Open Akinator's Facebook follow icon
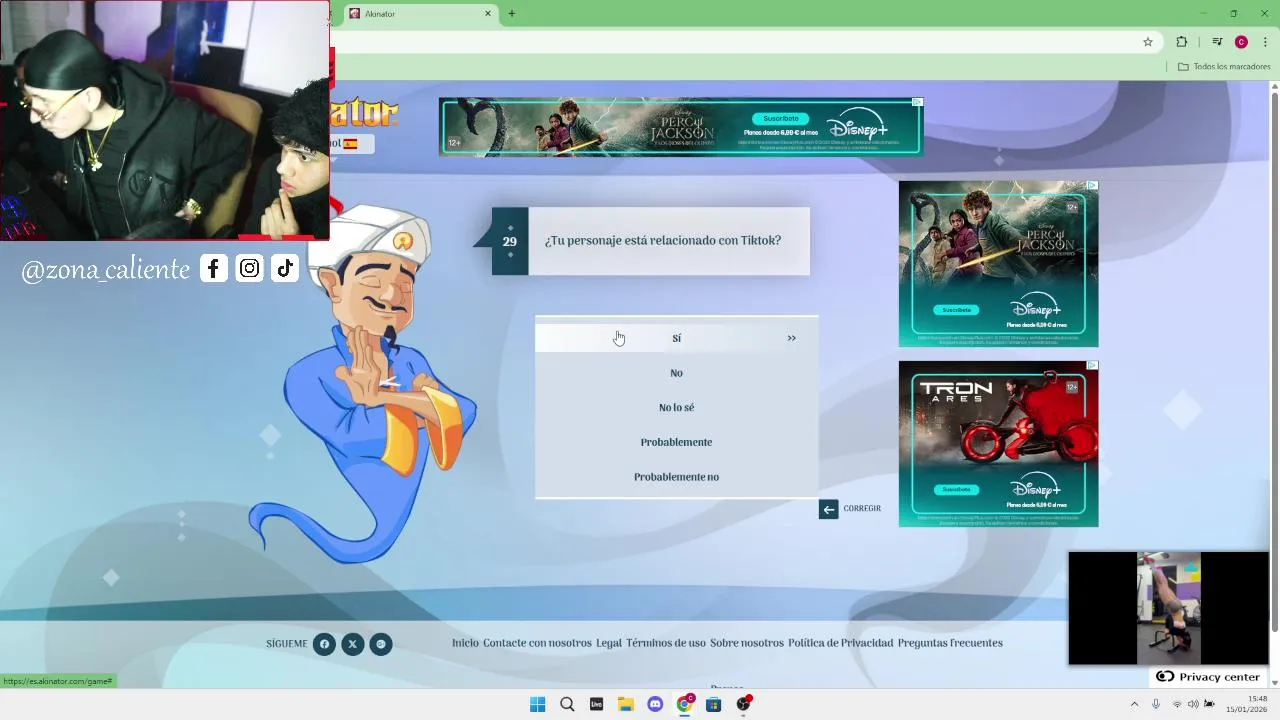Image resolution: width=1280 pixels, height=720 pixels. [324, 644]
